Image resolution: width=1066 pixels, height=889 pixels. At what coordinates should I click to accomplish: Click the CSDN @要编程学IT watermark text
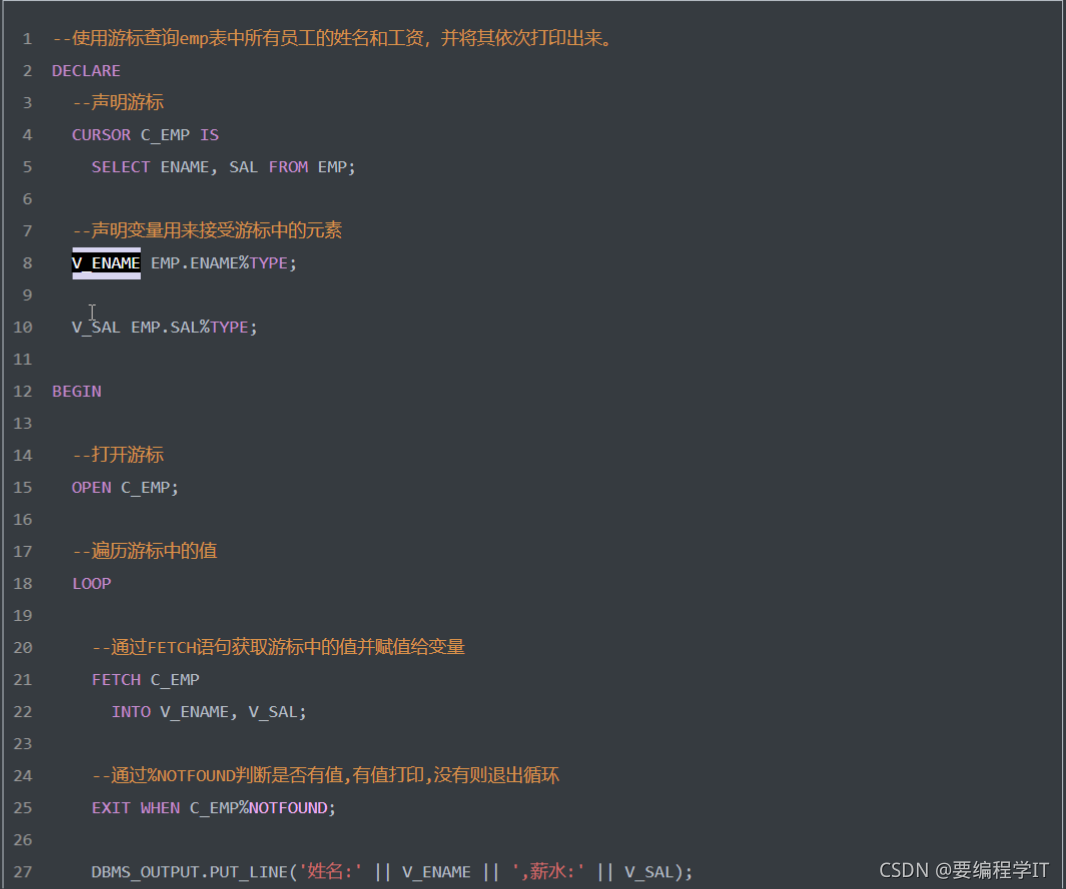[x=965, y=869]
